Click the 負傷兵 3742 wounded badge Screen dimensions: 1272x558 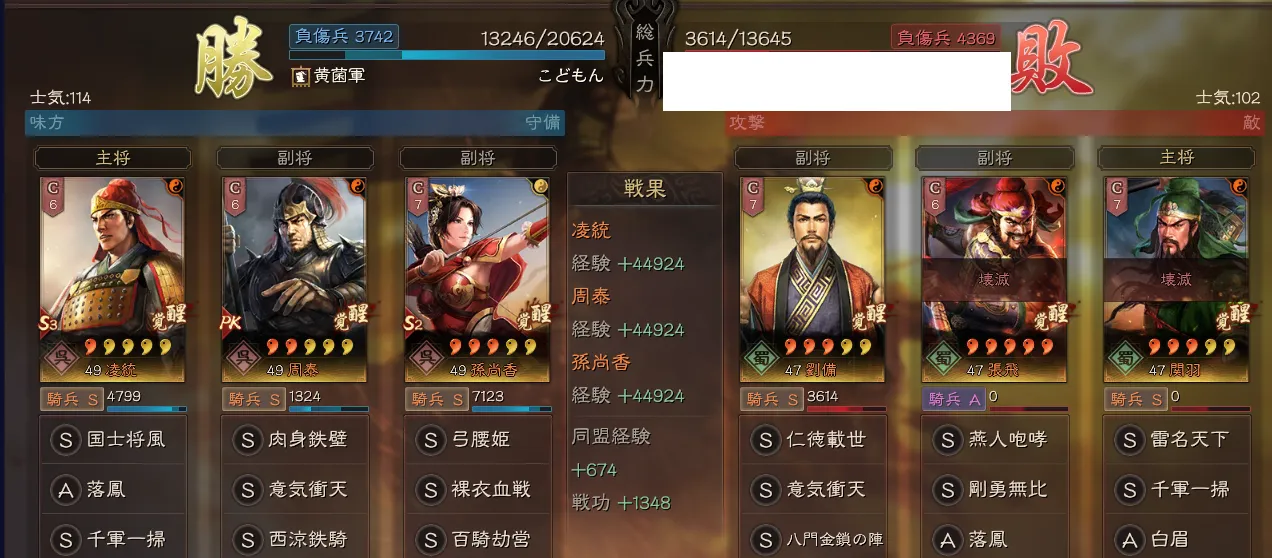(x=344, y=37)
